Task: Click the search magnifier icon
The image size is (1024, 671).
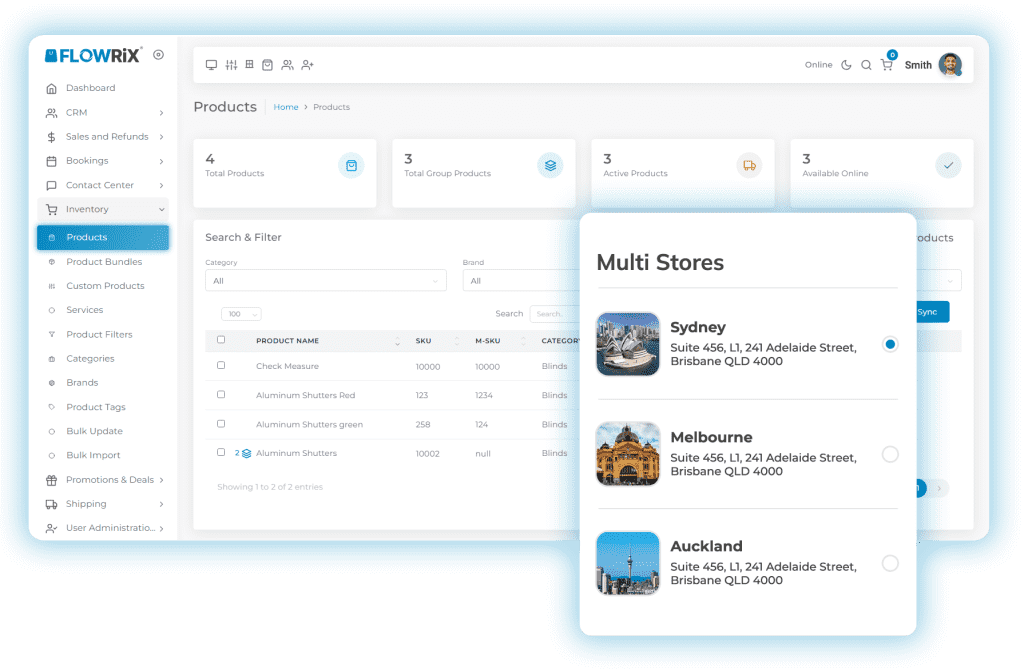Action: [x=866, y=64]
